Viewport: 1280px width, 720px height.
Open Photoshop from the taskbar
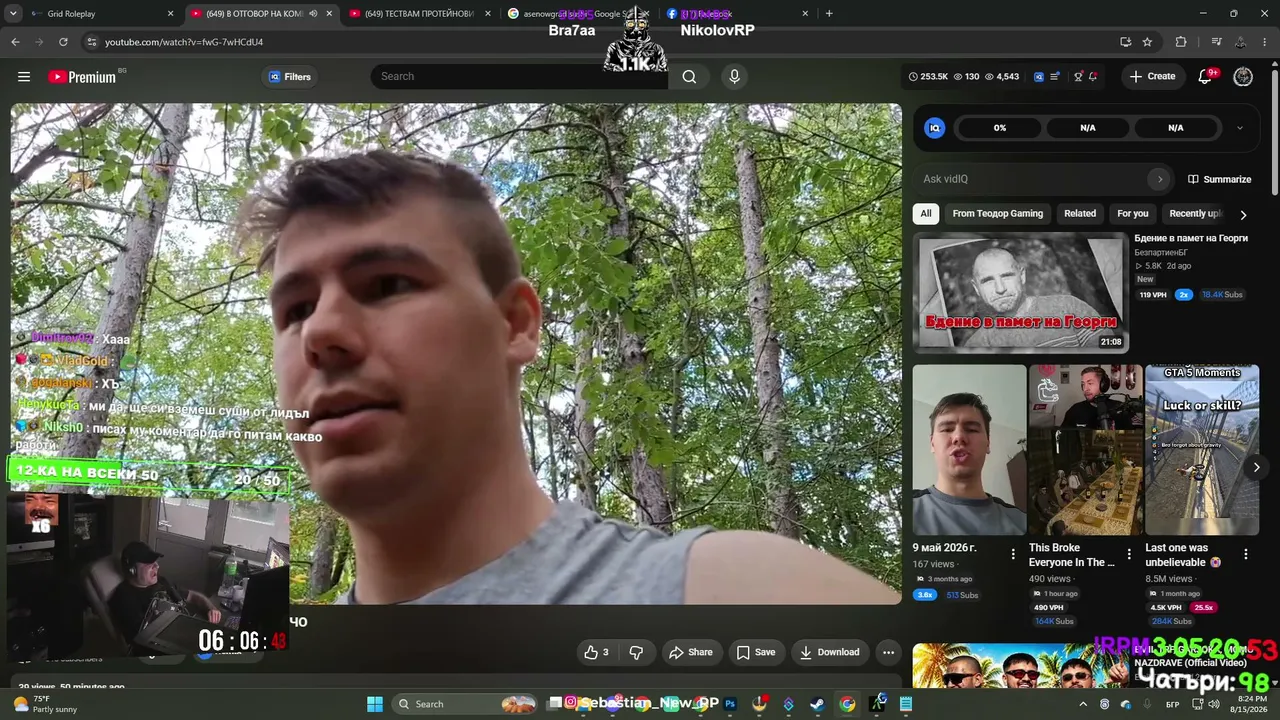click(730, 704)
